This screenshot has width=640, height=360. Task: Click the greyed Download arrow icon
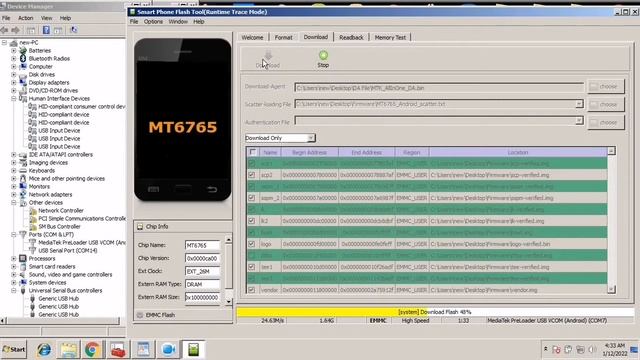268,56
